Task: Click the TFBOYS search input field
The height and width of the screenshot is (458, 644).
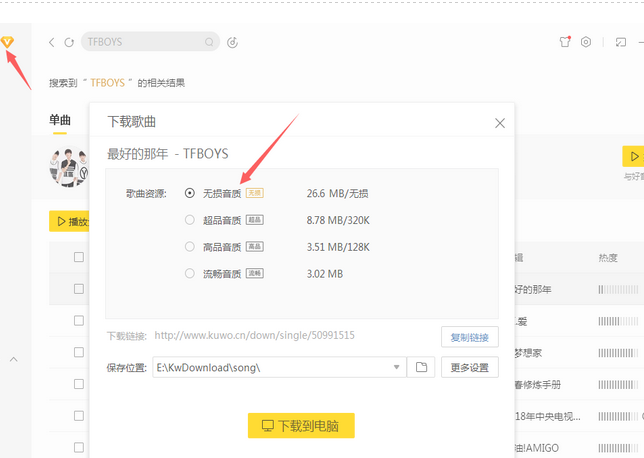Action: click(150, 42)
